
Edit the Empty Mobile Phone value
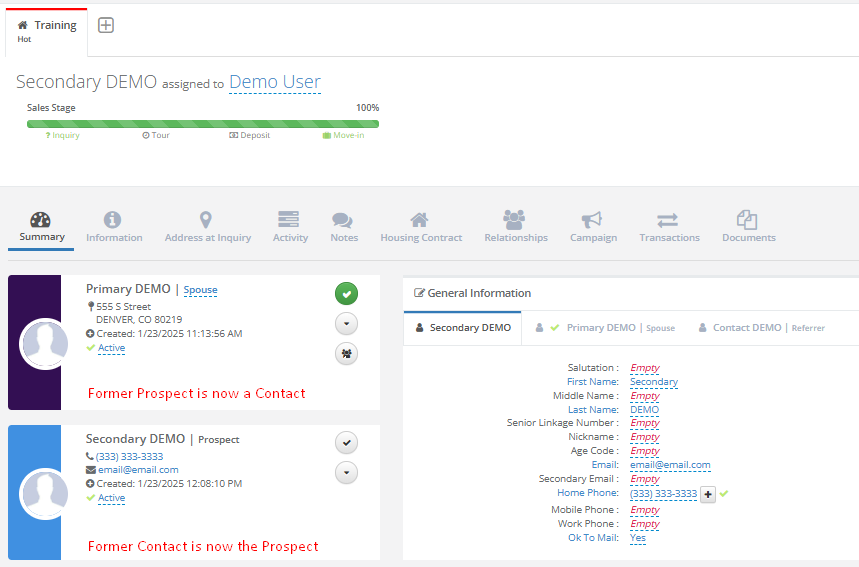(645, 510)
